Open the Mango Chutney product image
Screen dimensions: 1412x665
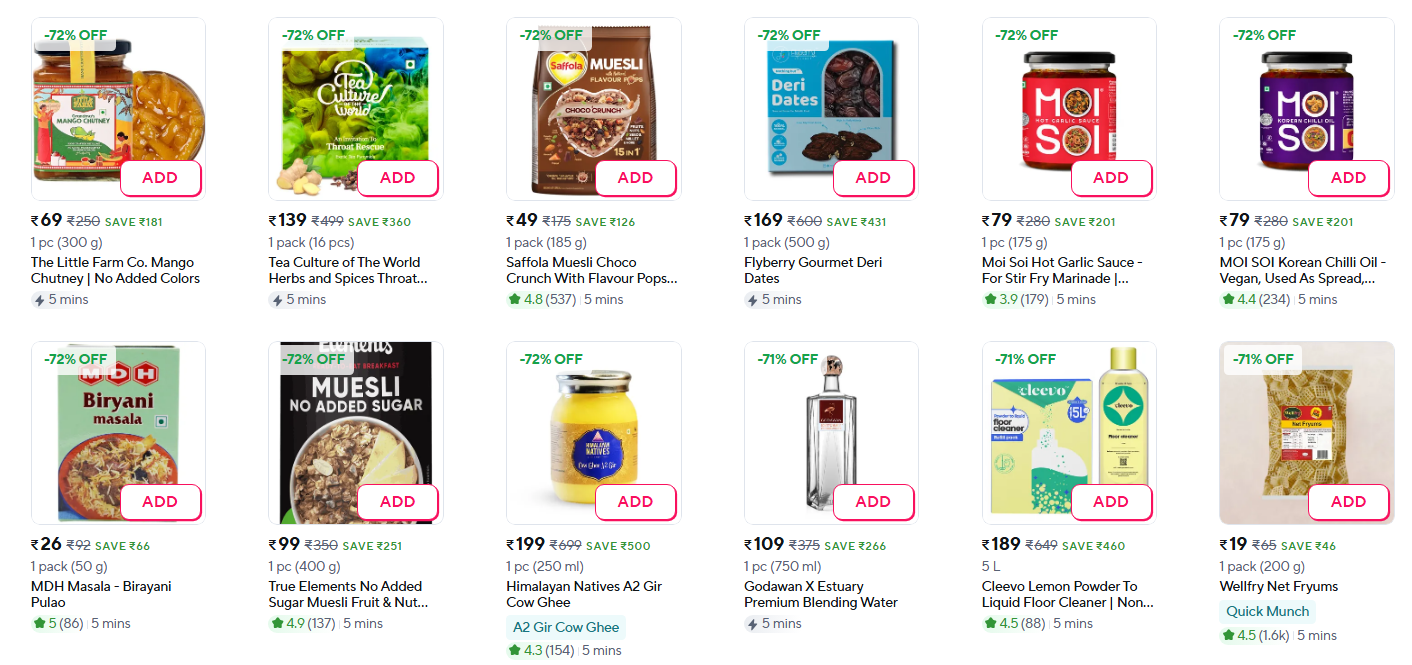tap(100, 100)
